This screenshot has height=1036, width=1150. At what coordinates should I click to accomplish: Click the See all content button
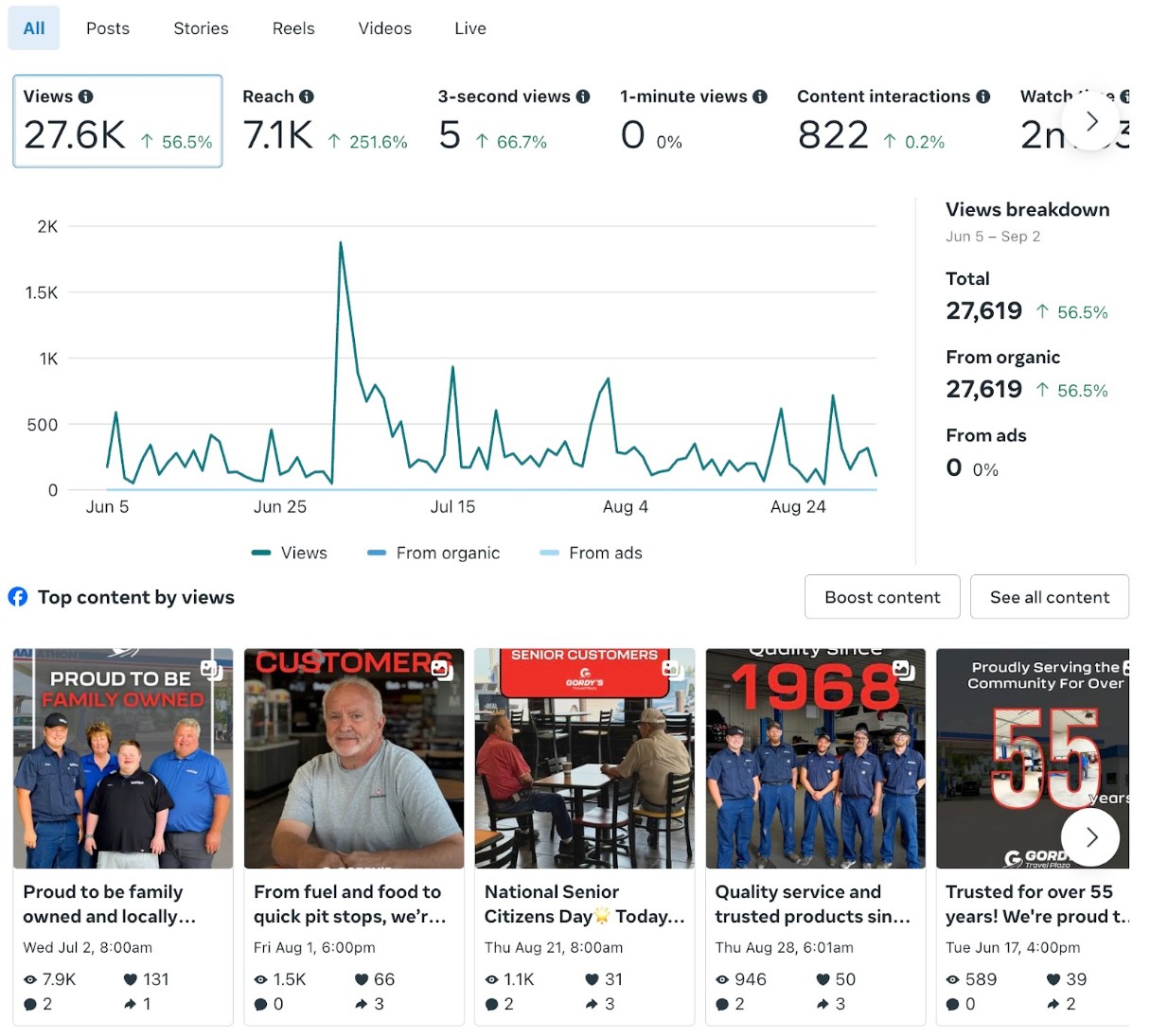pyautogui.click(x=1049, y=597)
